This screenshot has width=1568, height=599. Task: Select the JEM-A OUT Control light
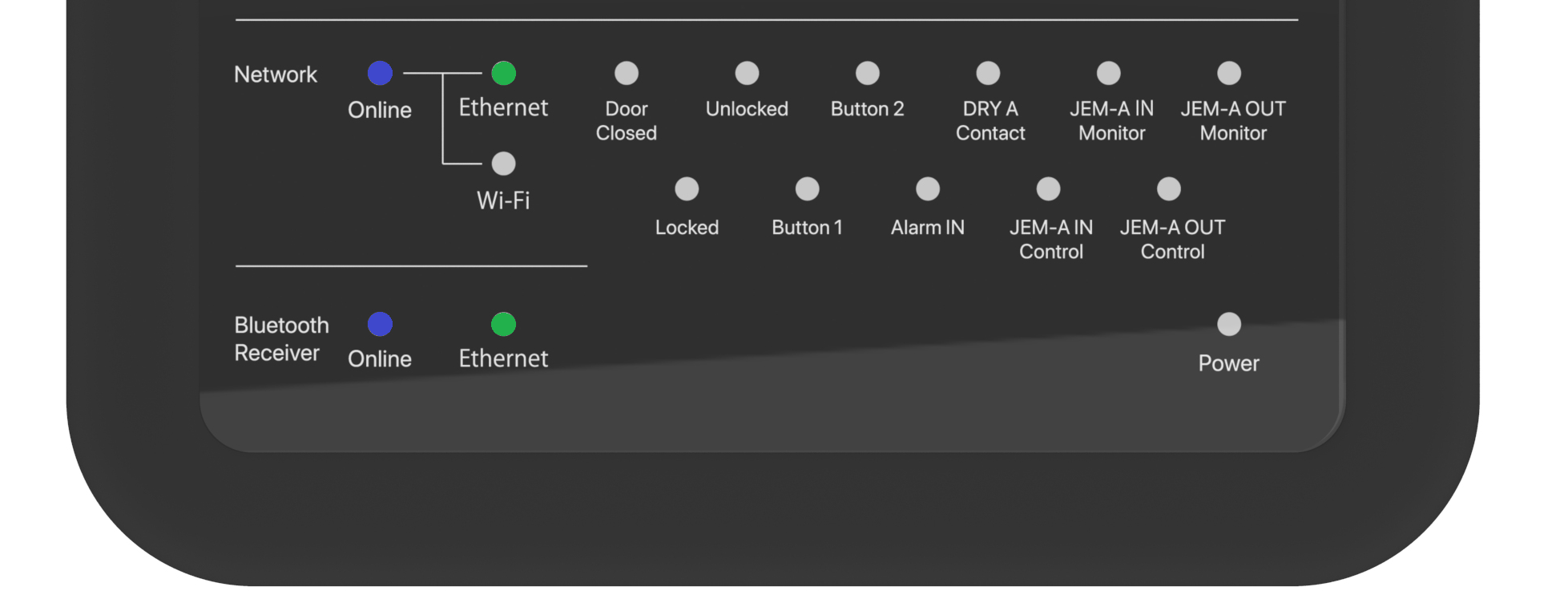1169,189
